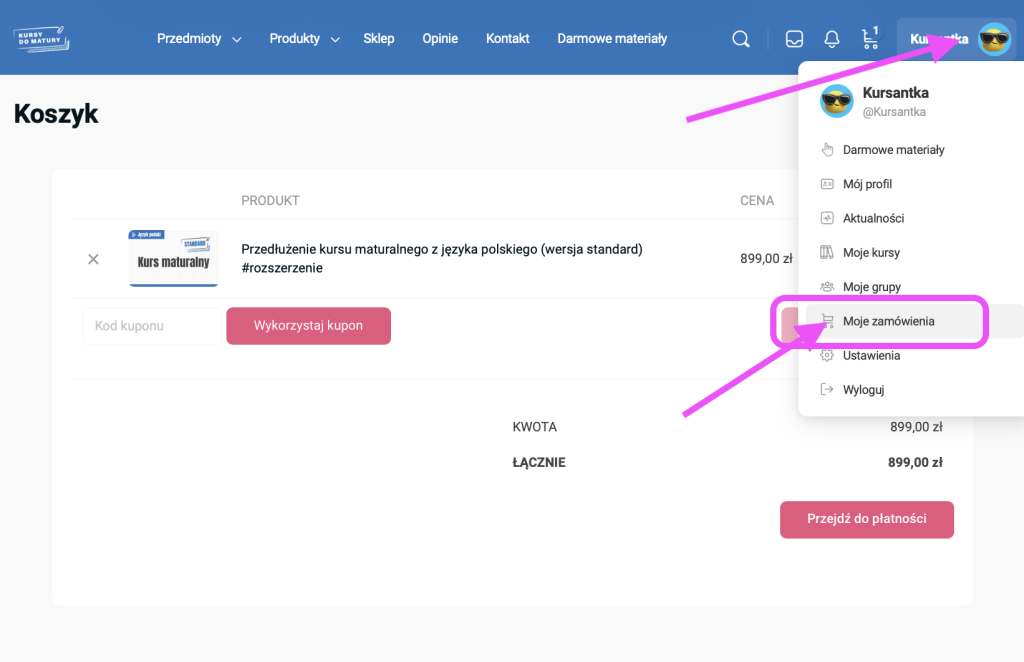This screenshot has width=1024, height=662.
Task: Open the shopping cart icon in header
Action: click(x=869, y=39)
